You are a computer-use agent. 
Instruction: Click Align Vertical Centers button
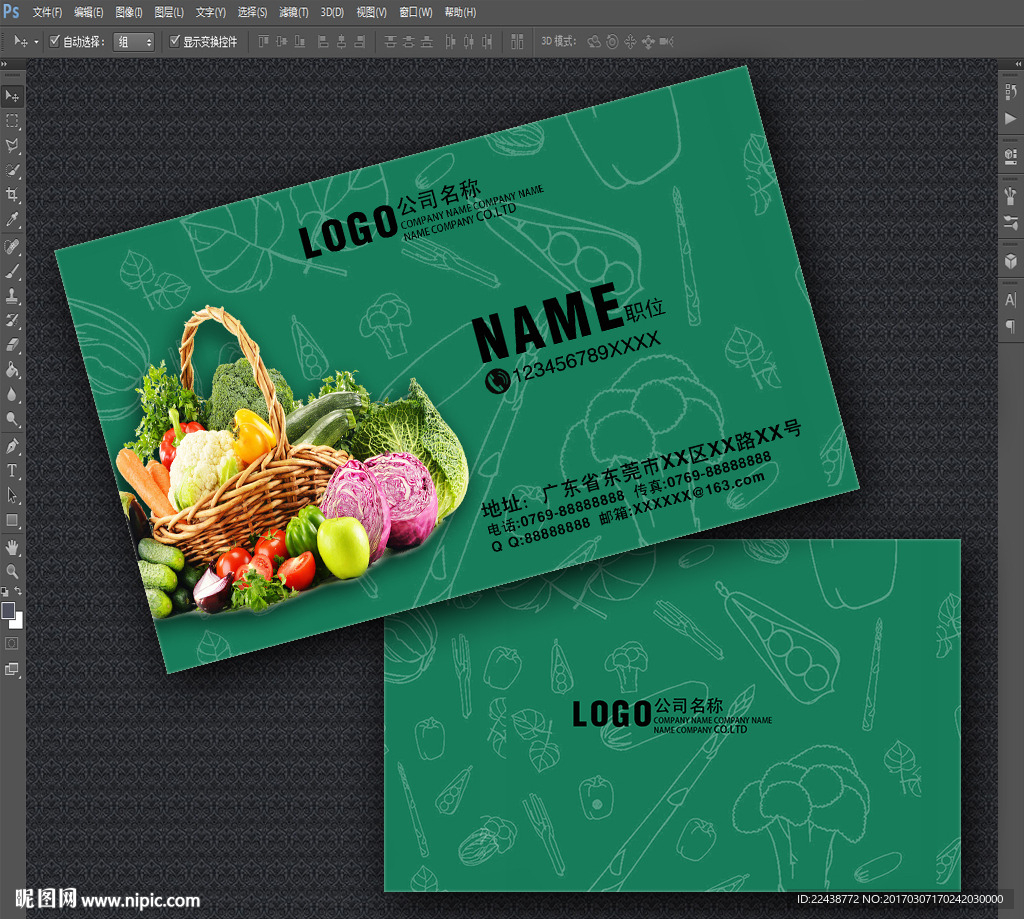click(x=281, y=42)
